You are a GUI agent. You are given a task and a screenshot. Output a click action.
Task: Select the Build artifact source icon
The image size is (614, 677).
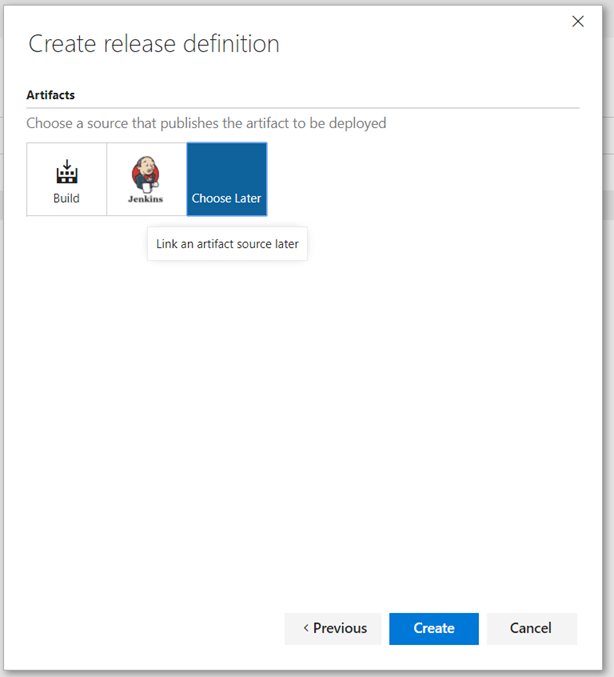(66, 171)
